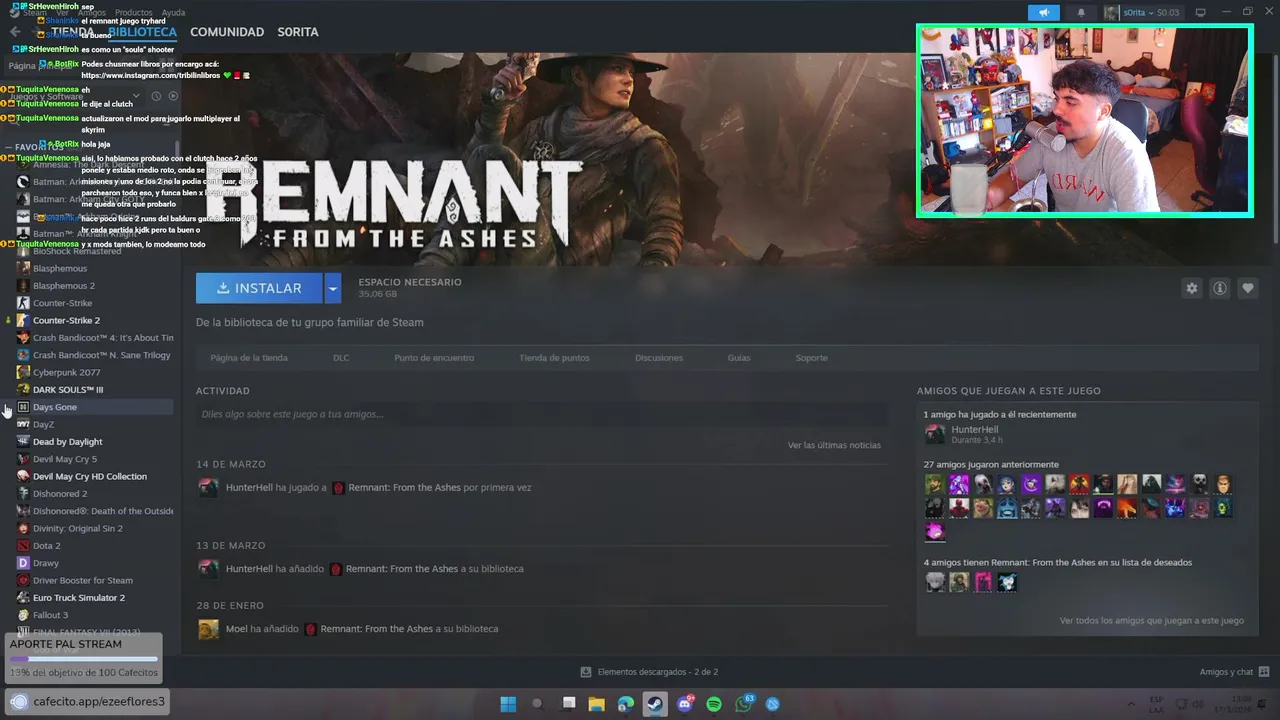Select Cyberpunk 2077 in library list

[x=94, y=372]
